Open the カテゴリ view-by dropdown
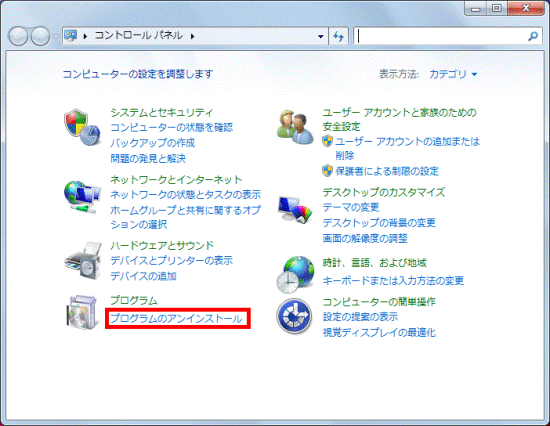Viewport: 550px width, 426px height. pos(453,74)
